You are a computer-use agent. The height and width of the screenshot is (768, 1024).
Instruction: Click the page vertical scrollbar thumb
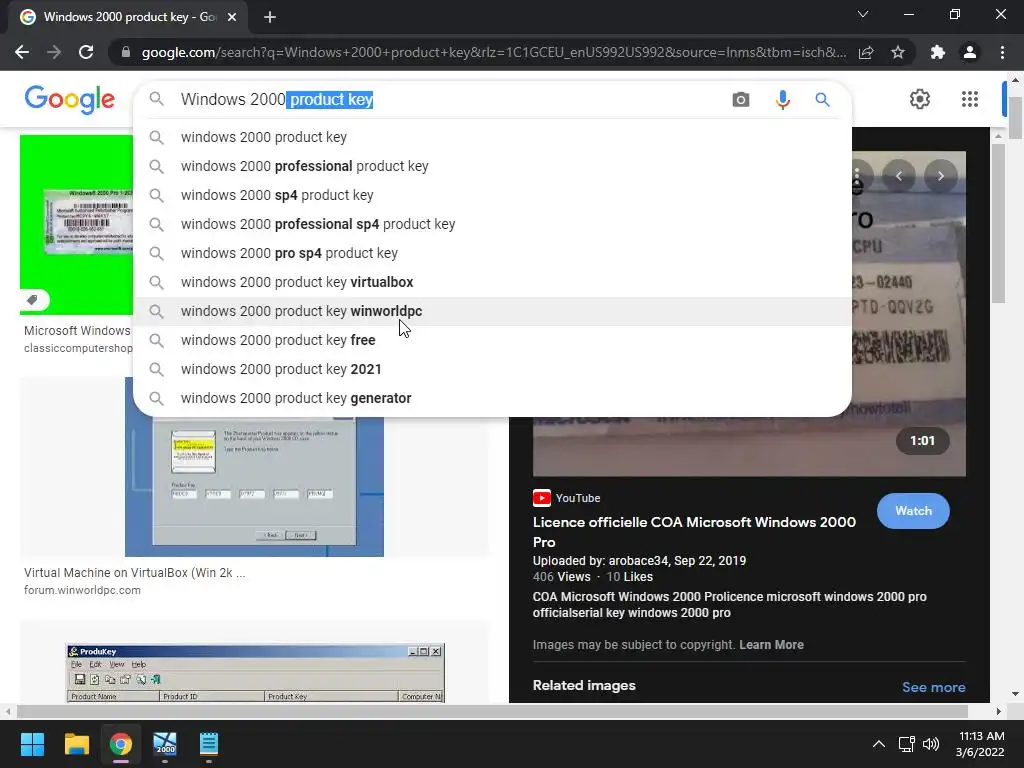point(1015,118)
